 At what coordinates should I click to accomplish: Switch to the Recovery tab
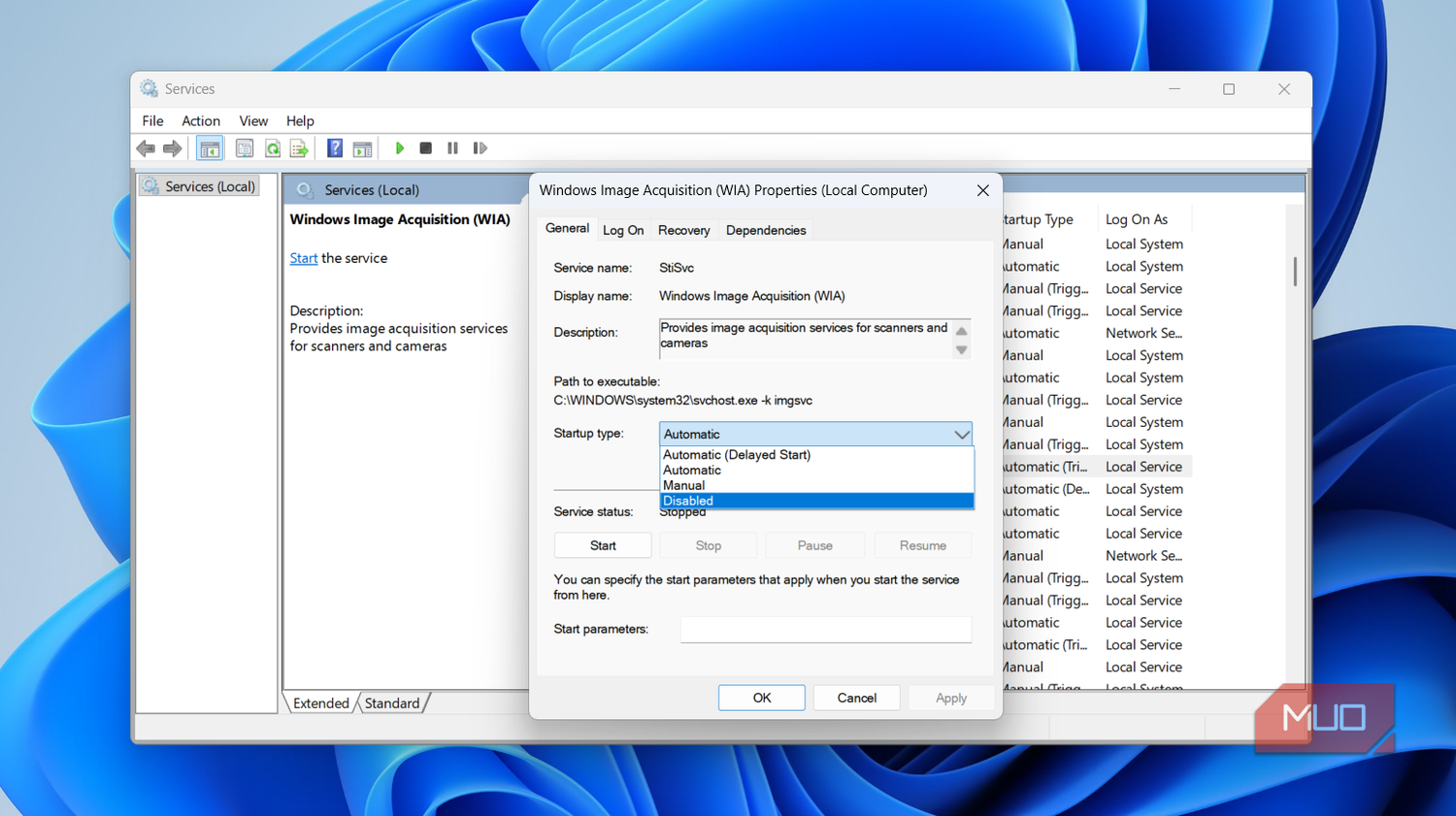(x=683, y=230)
